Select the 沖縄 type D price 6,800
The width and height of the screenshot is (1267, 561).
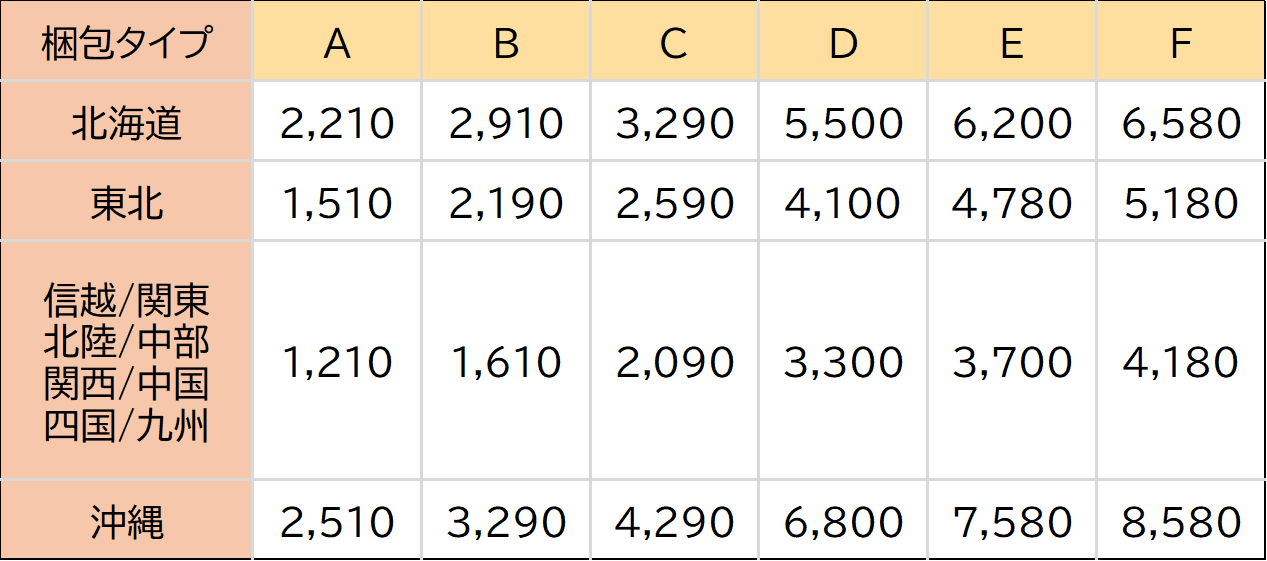(x=843, y=522)
